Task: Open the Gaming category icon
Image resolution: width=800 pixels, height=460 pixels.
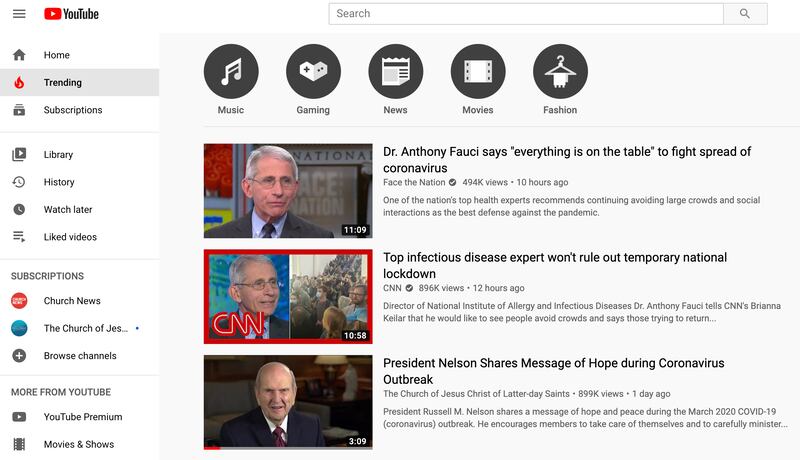Action: (x=313, y=71)
